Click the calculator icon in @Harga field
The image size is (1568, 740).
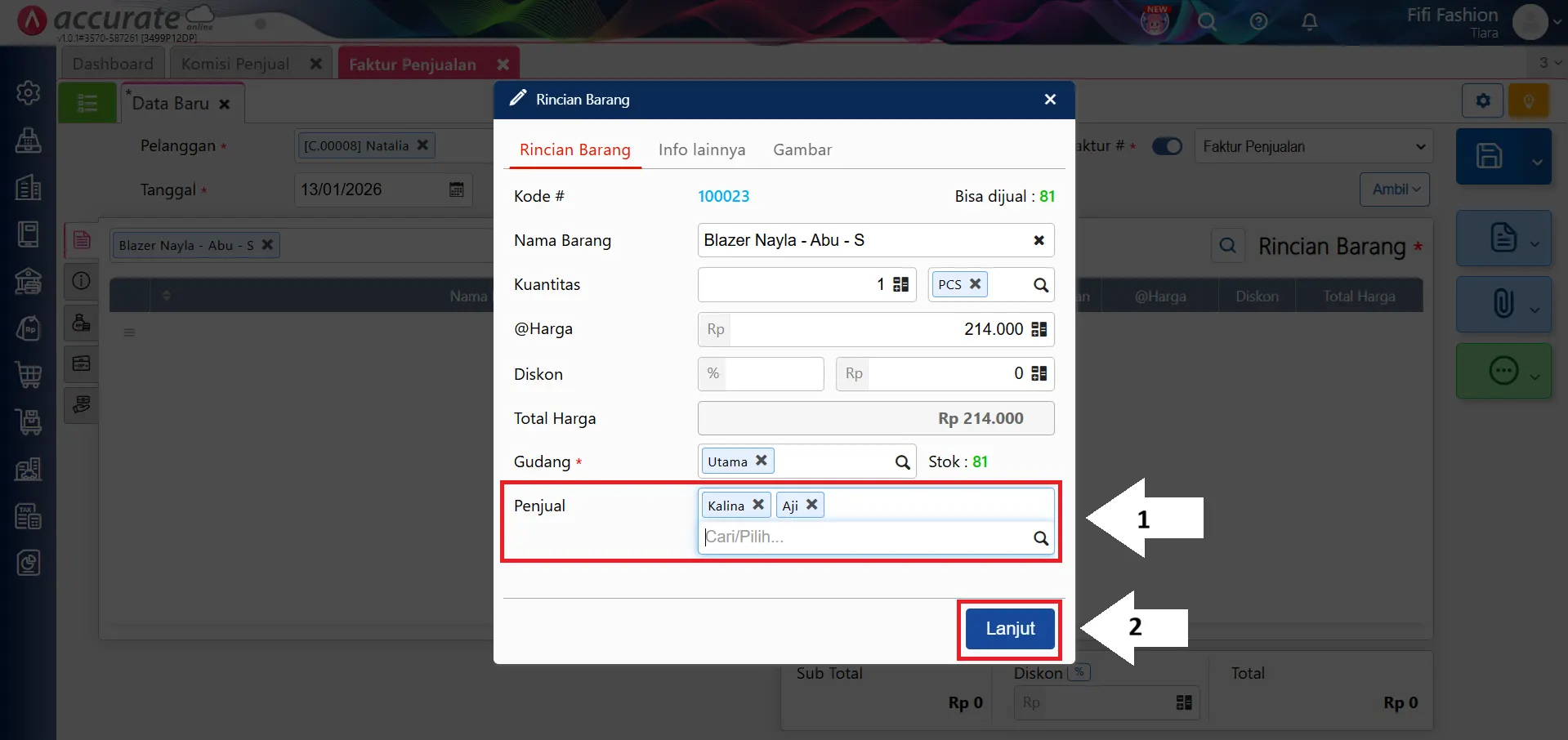pyautogui.click(x=1039, y=329)
